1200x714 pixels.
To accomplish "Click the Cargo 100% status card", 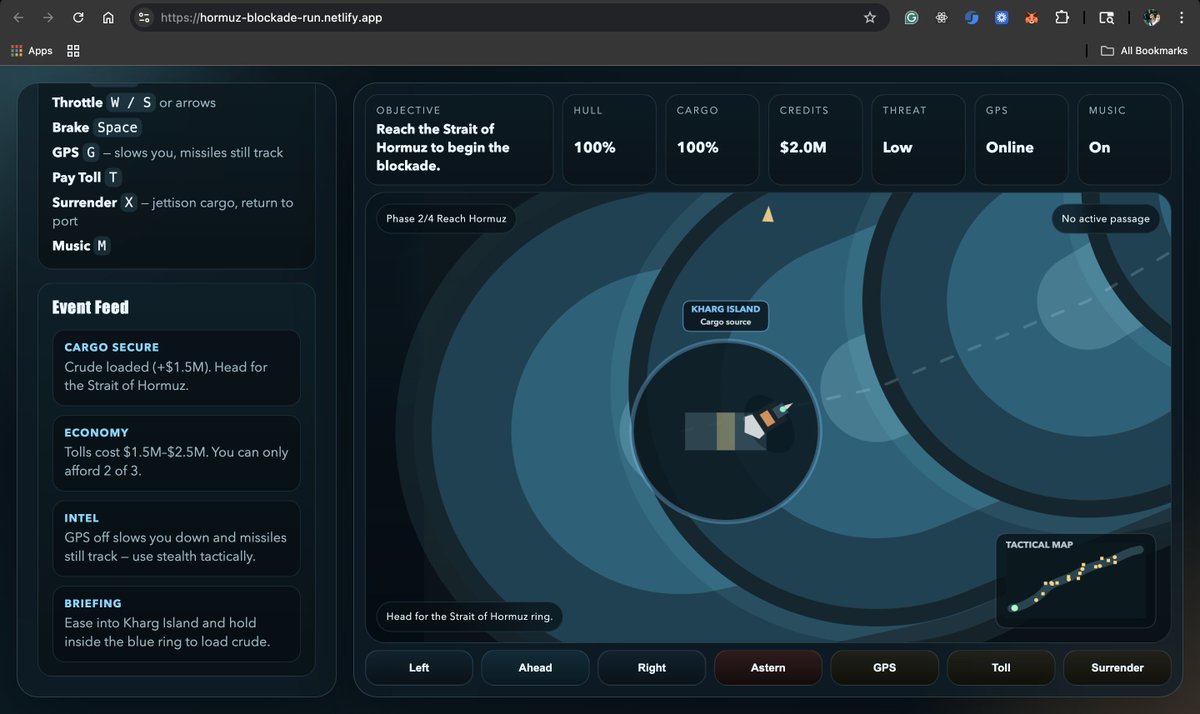I will point(712,139).
